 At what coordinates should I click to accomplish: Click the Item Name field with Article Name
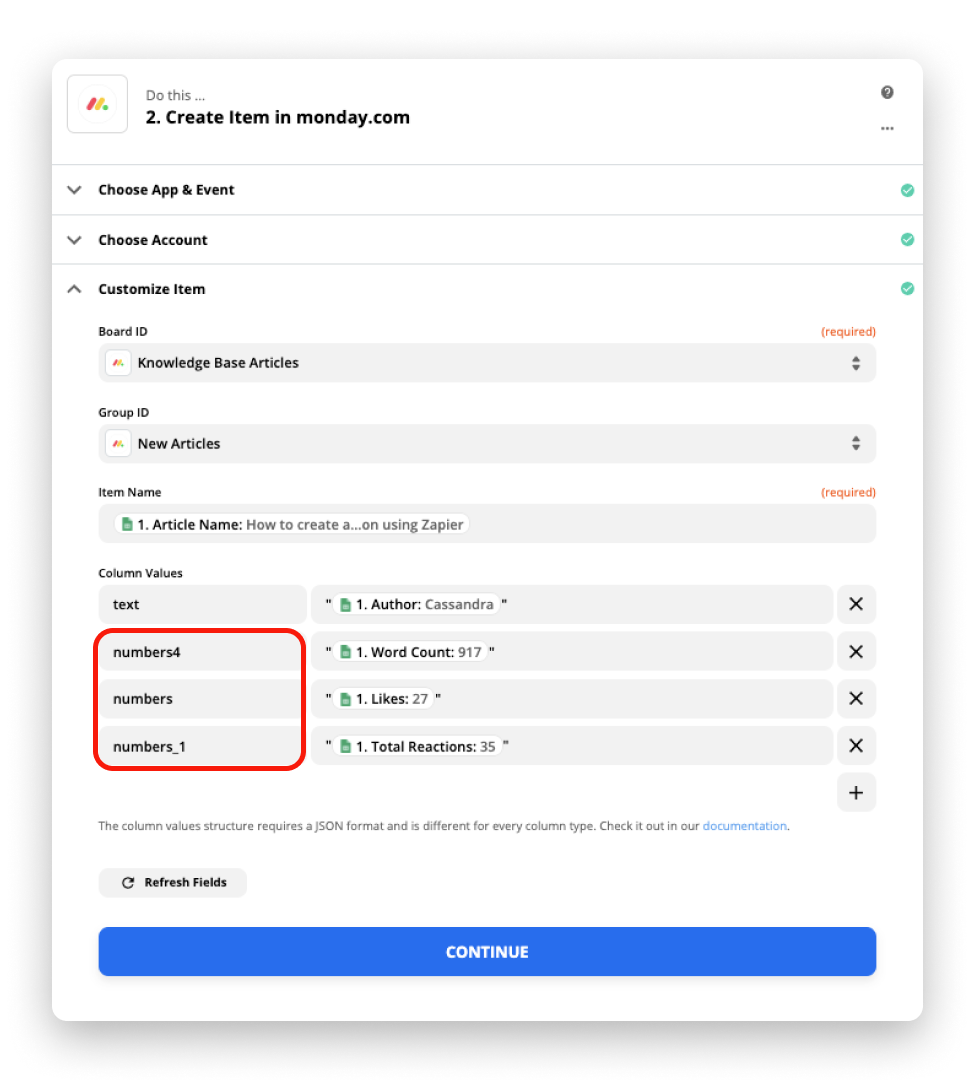[x=487, y=524]
